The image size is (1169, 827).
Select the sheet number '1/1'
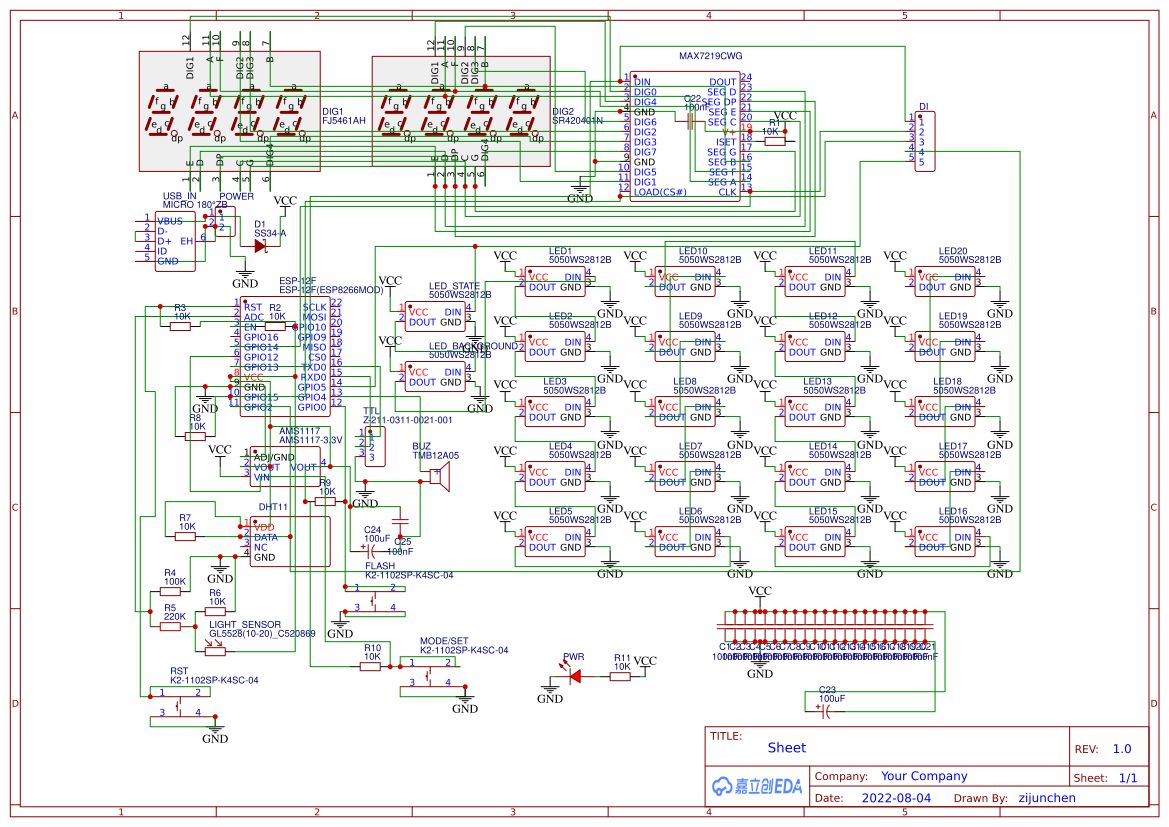pyautogui.click(x=1128, y=778)
